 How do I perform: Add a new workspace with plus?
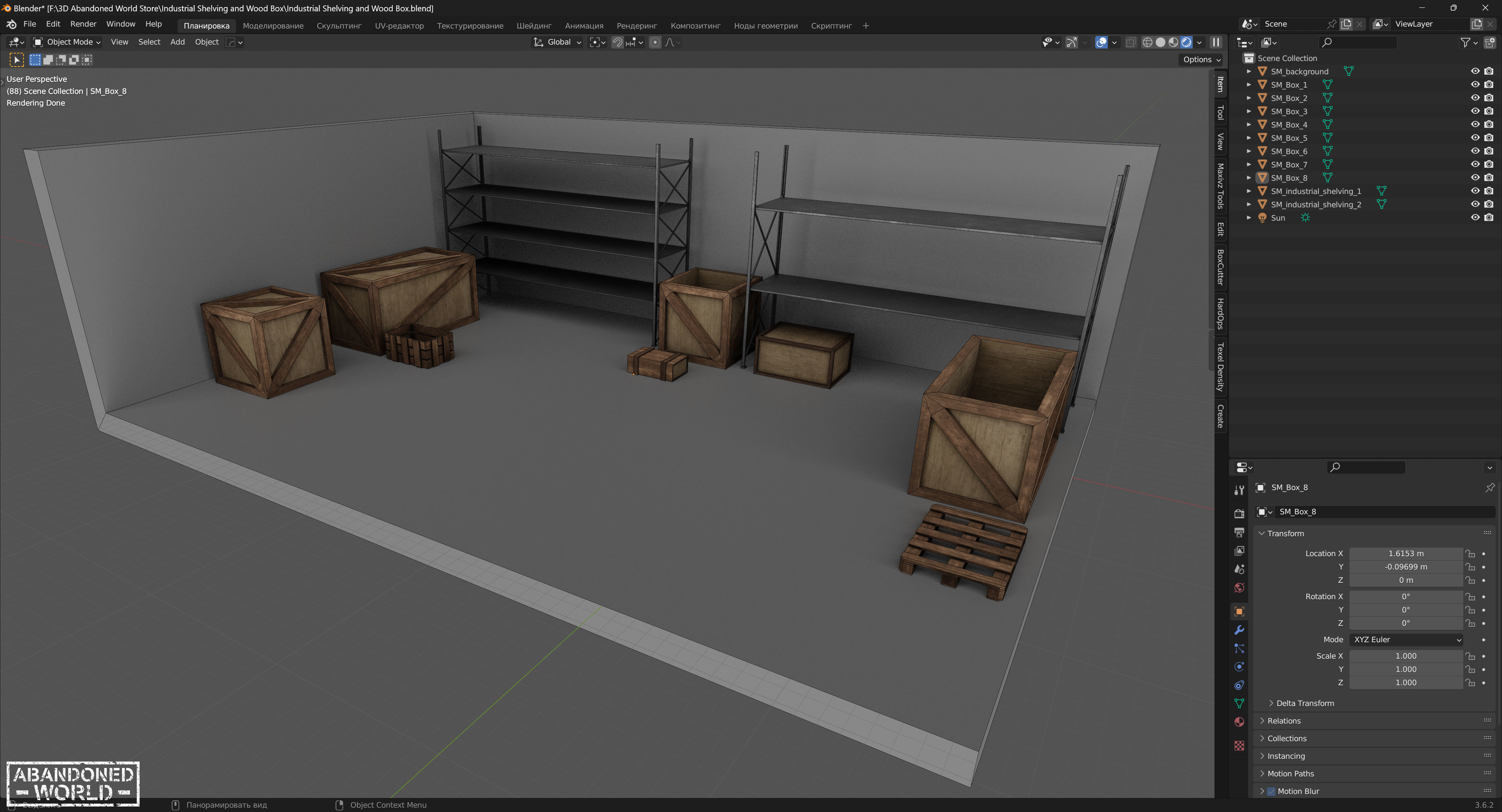coord(865,26)
